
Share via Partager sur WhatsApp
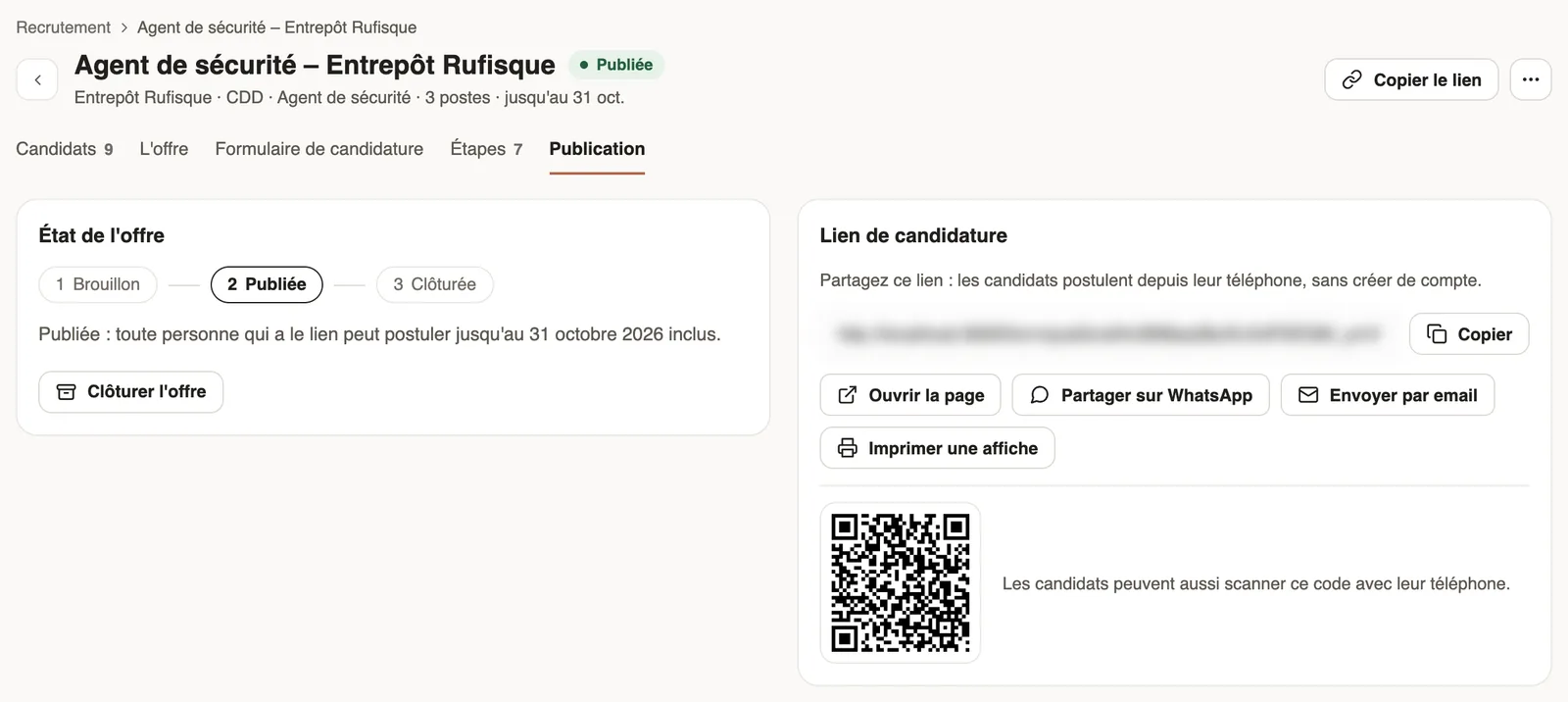(x=1141, y=395)
